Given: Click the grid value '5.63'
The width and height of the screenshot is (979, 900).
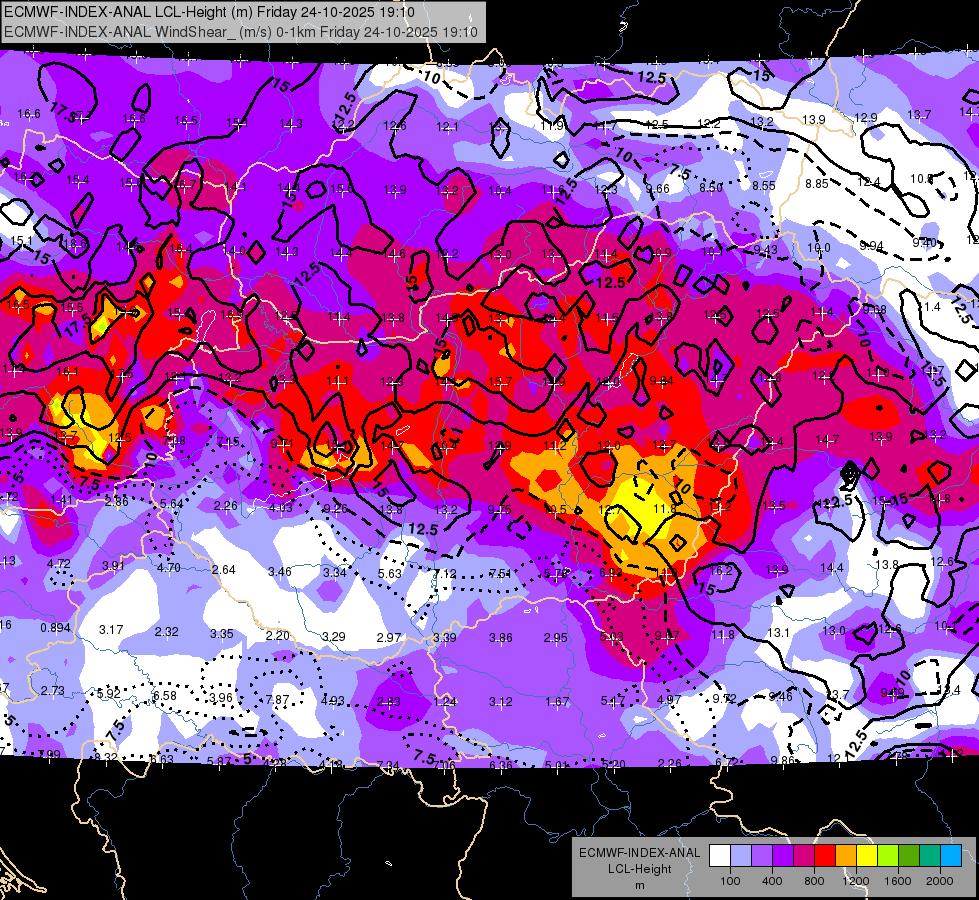Looking at the screenshot, I should point(390,573).
